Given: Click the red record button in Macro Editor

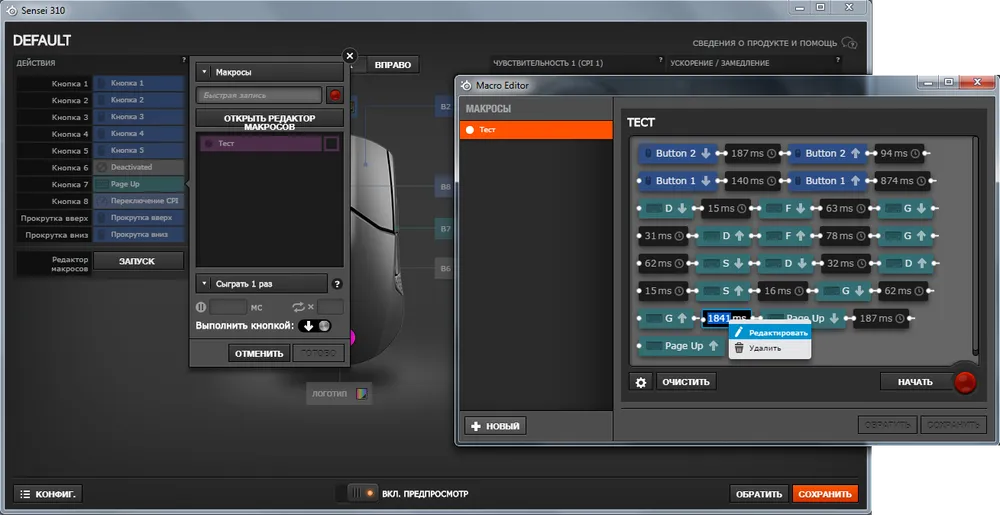Looking at the screenshot, I should tap(964, 382).
